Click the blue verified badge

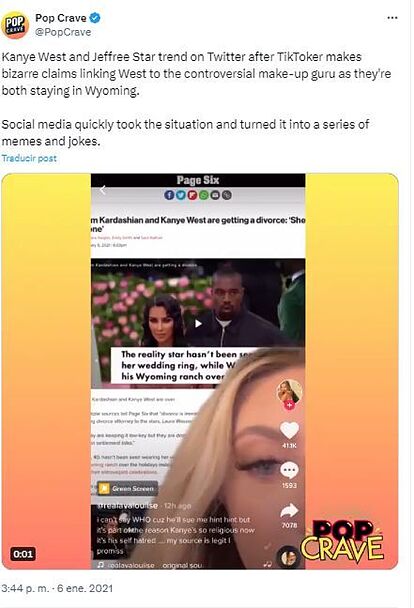[x=95, y=18]
